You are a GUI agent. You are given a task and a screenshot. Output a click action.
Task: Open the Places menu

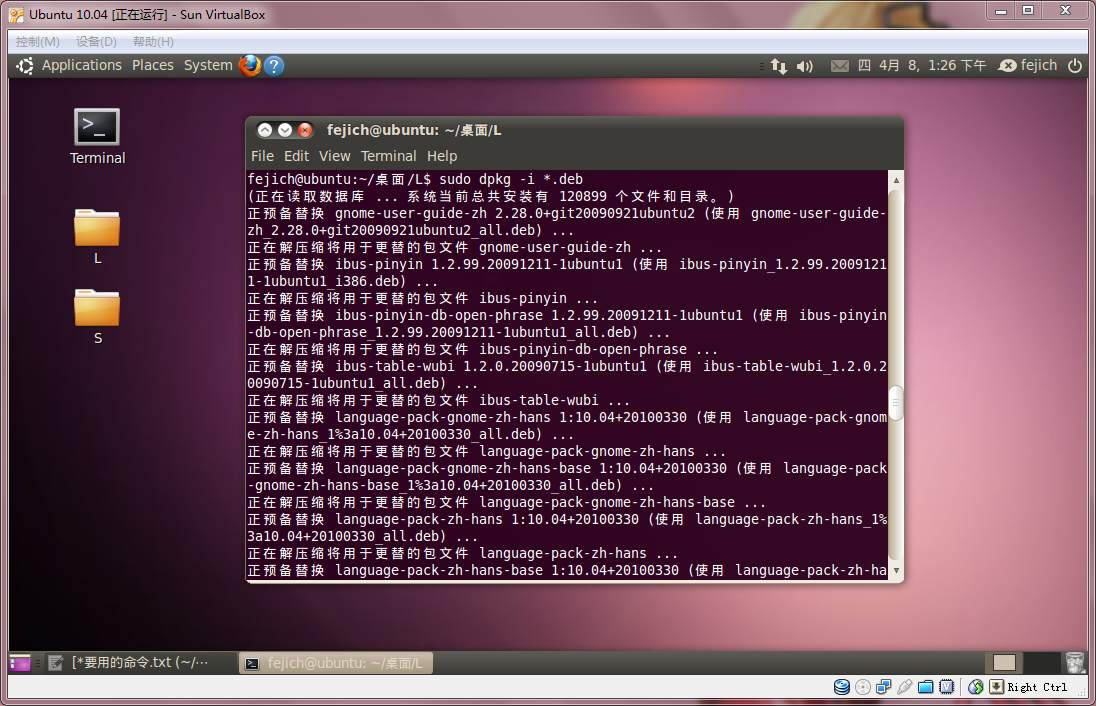point(153,66)
